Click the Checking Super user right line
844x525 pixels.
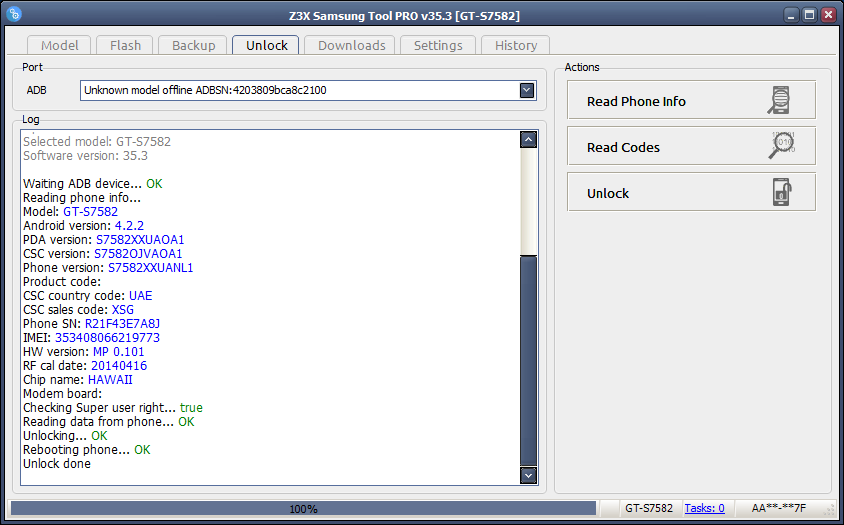coord(112,408)
